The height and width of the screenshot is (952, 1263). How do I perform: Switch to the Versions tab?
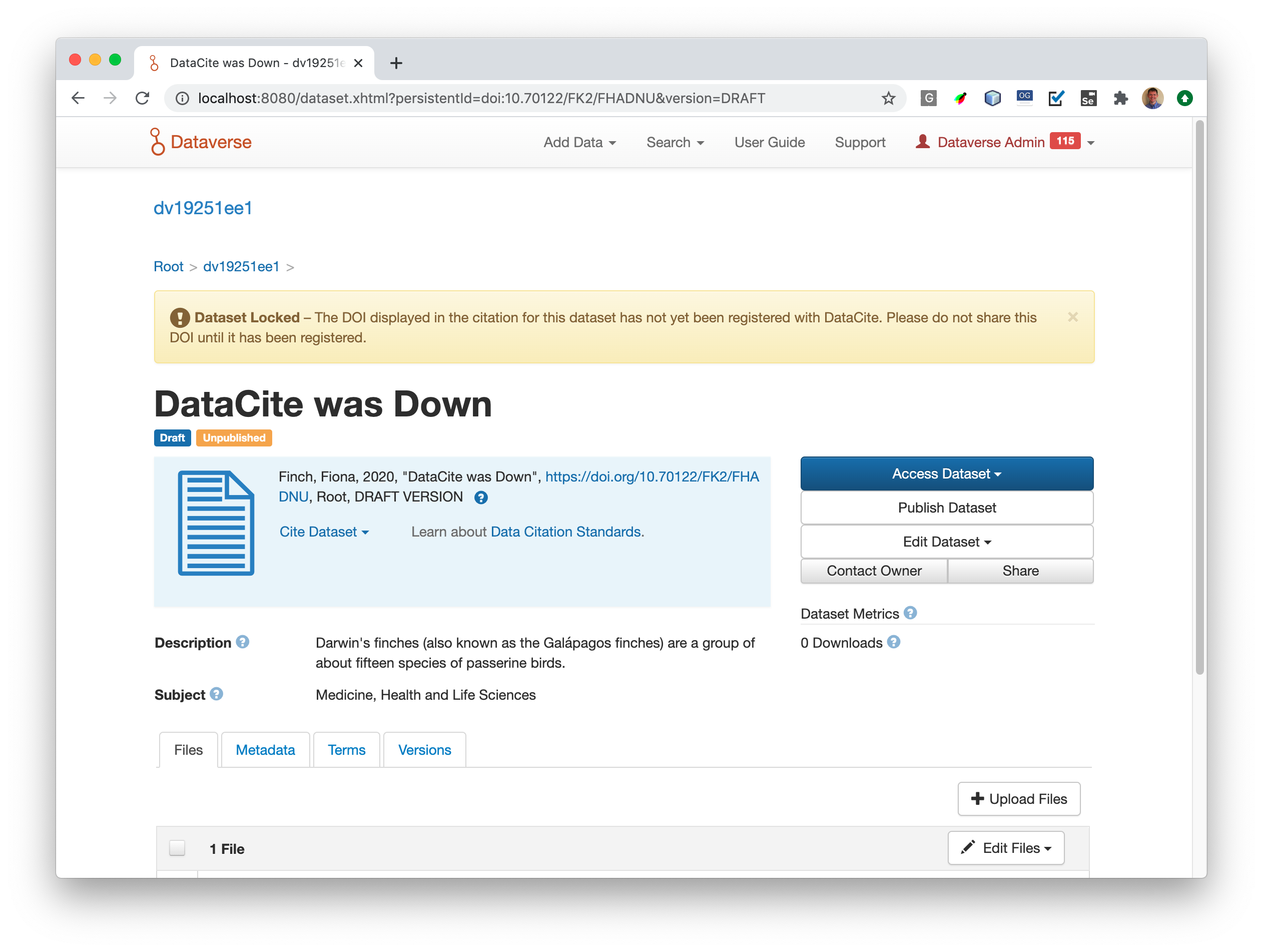coord(425,750)
